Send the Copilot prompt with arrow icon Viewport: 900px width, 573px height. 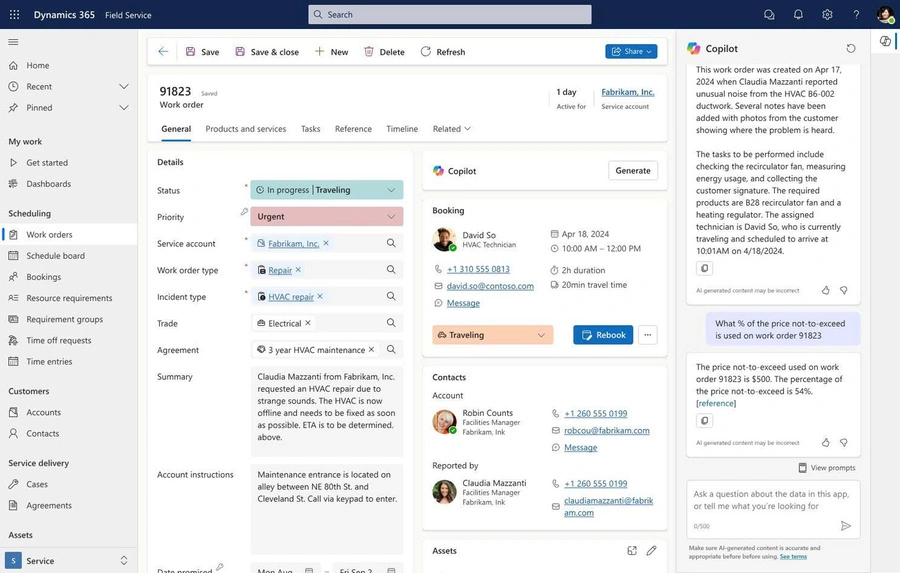click(x=846, y=525)
